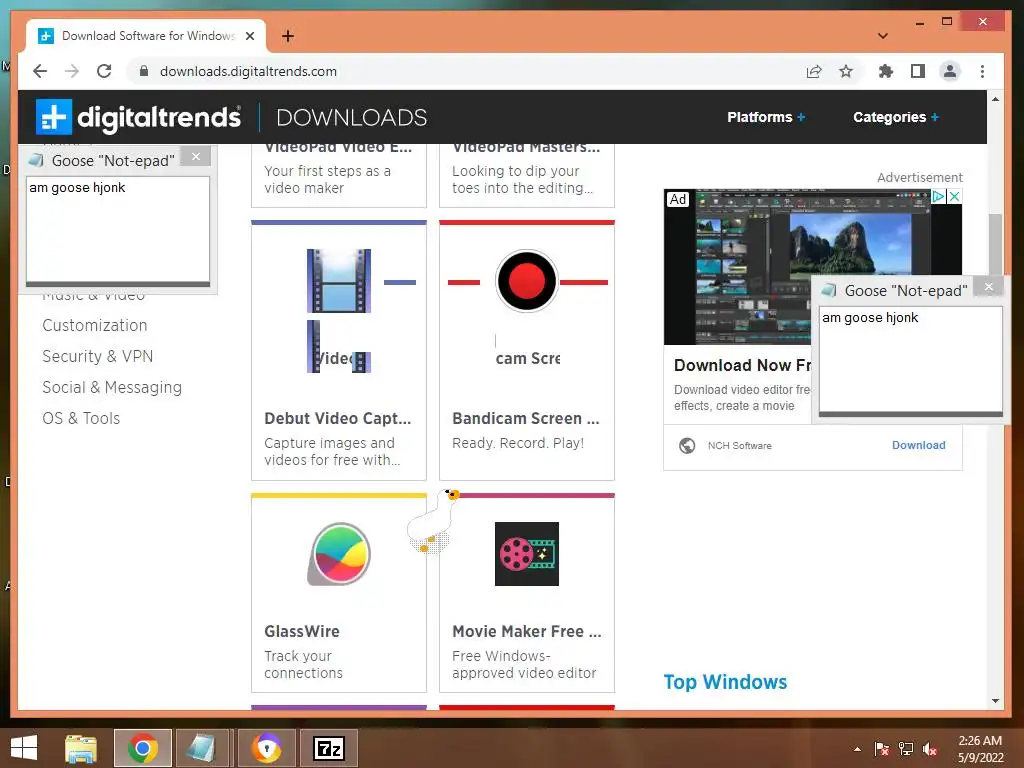Click the VideoPad 'Your first steps' description
The height and width of the screenshot is (768, 1024).
click(x=327, y=180)
